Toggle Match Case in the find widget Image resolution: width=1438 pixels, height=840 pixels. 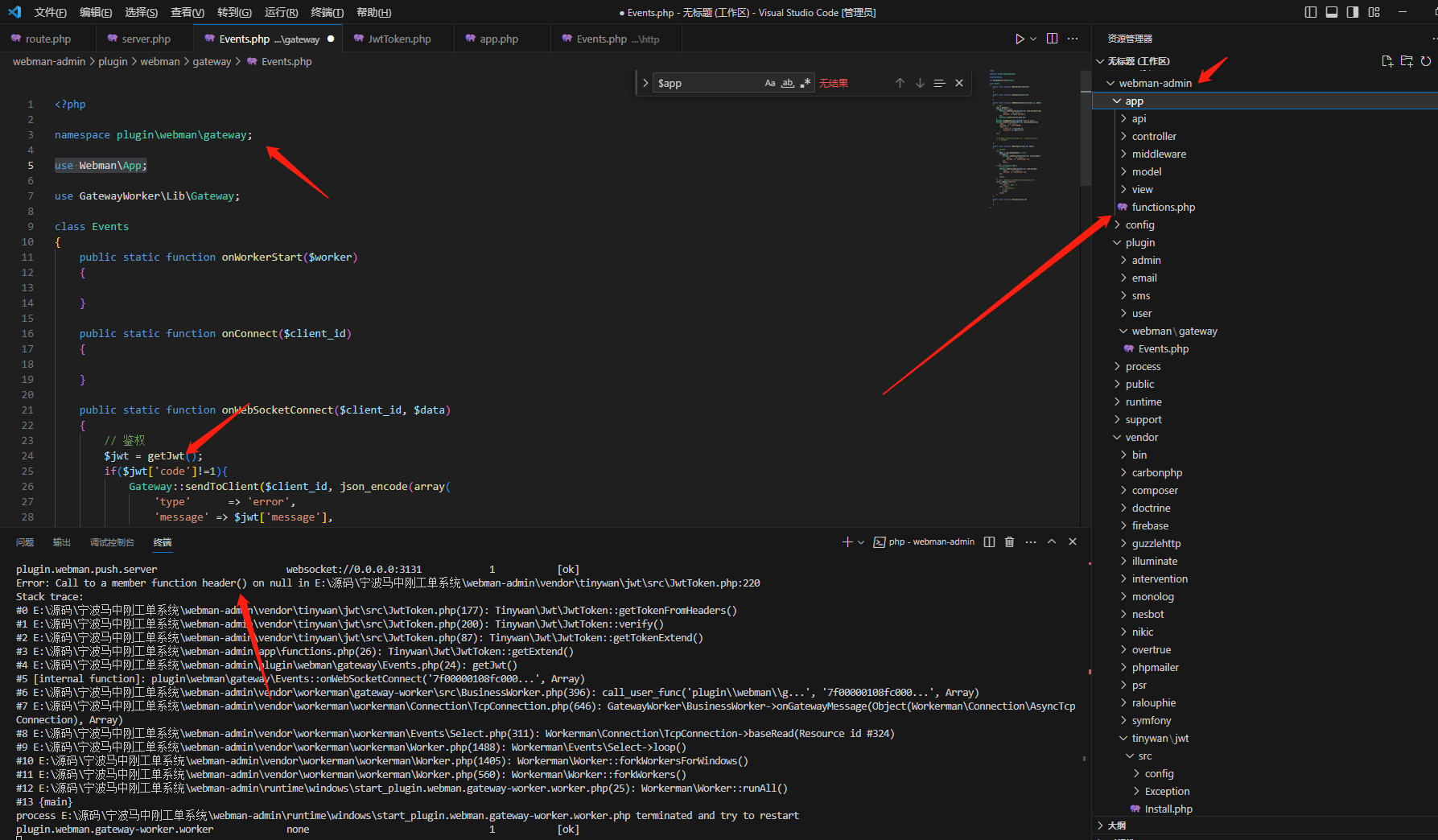click(770, 83)
